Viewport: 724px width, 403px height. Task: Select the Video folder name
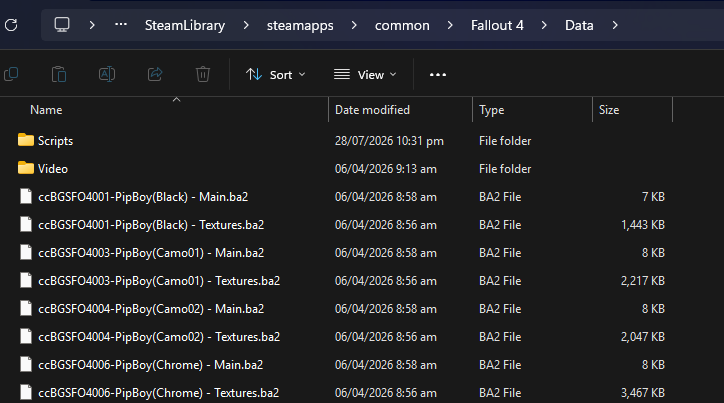coord(53,168)
